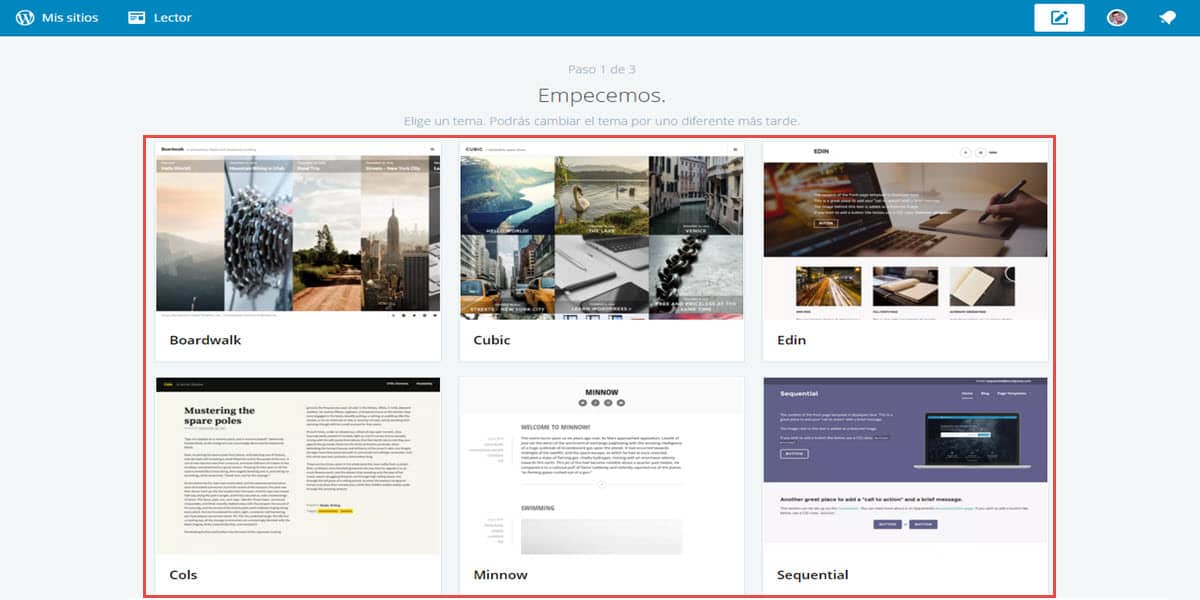Click the Minnow theme name label
Screen dimensions: 1200x600
click(x=500, y=575)
